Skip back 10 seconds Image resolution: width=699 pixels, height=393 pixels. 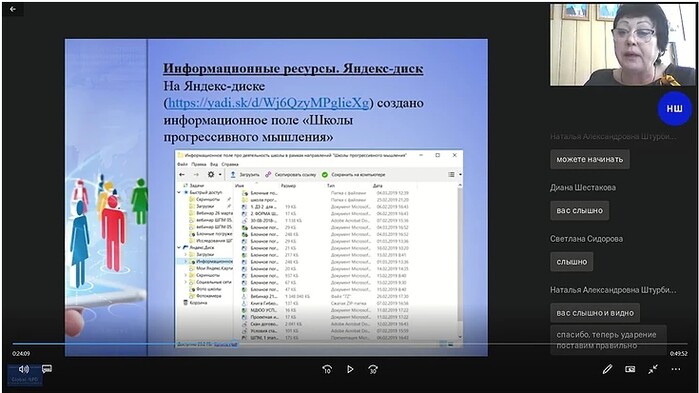327,369
